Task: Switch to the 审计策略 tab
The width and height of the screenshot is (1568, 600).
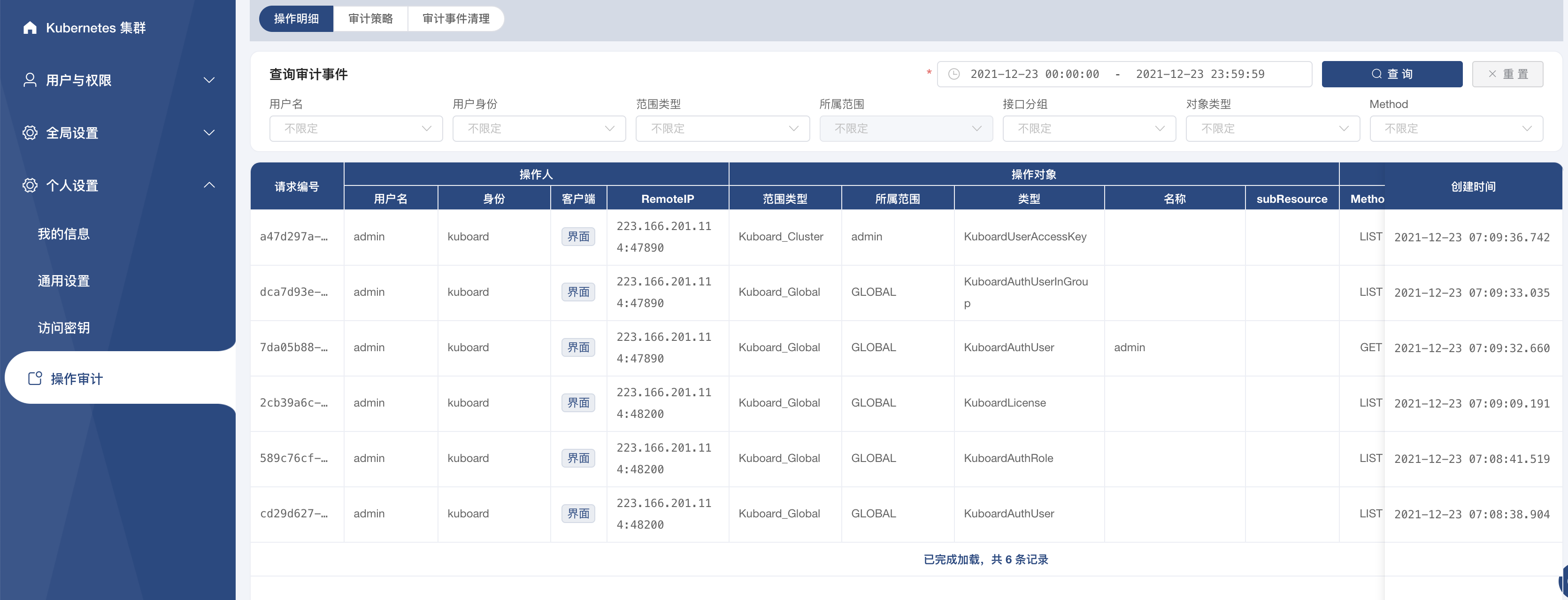Action: (371, 19)
